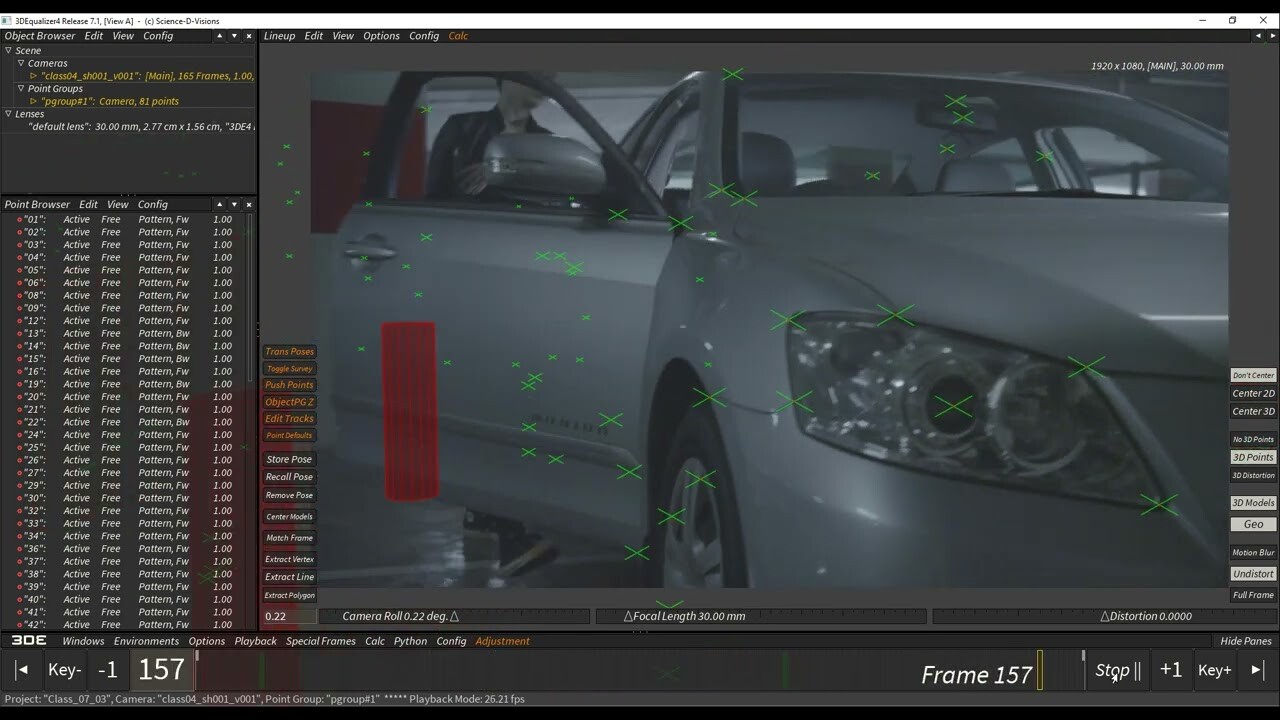Activate the Edit Tracks tool

click(288, 418)
